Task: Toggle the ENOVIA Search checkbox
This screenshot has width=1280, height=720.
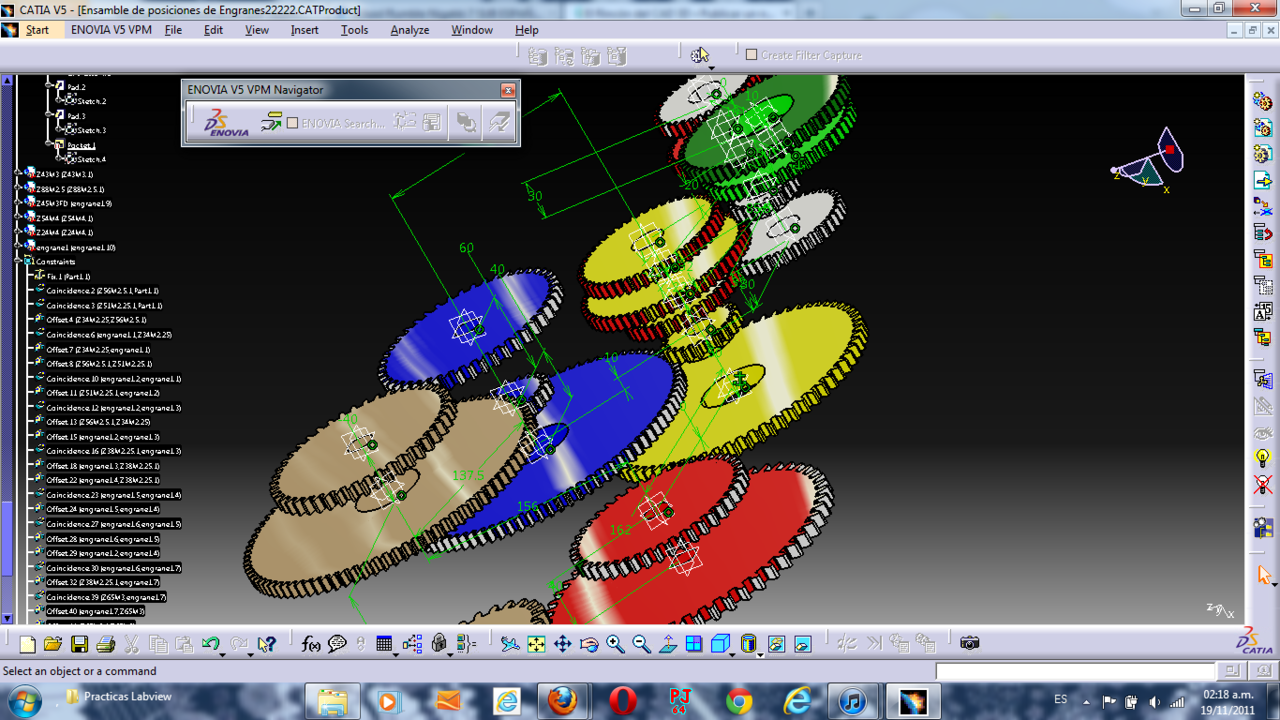Action: (x=292, y=123)
